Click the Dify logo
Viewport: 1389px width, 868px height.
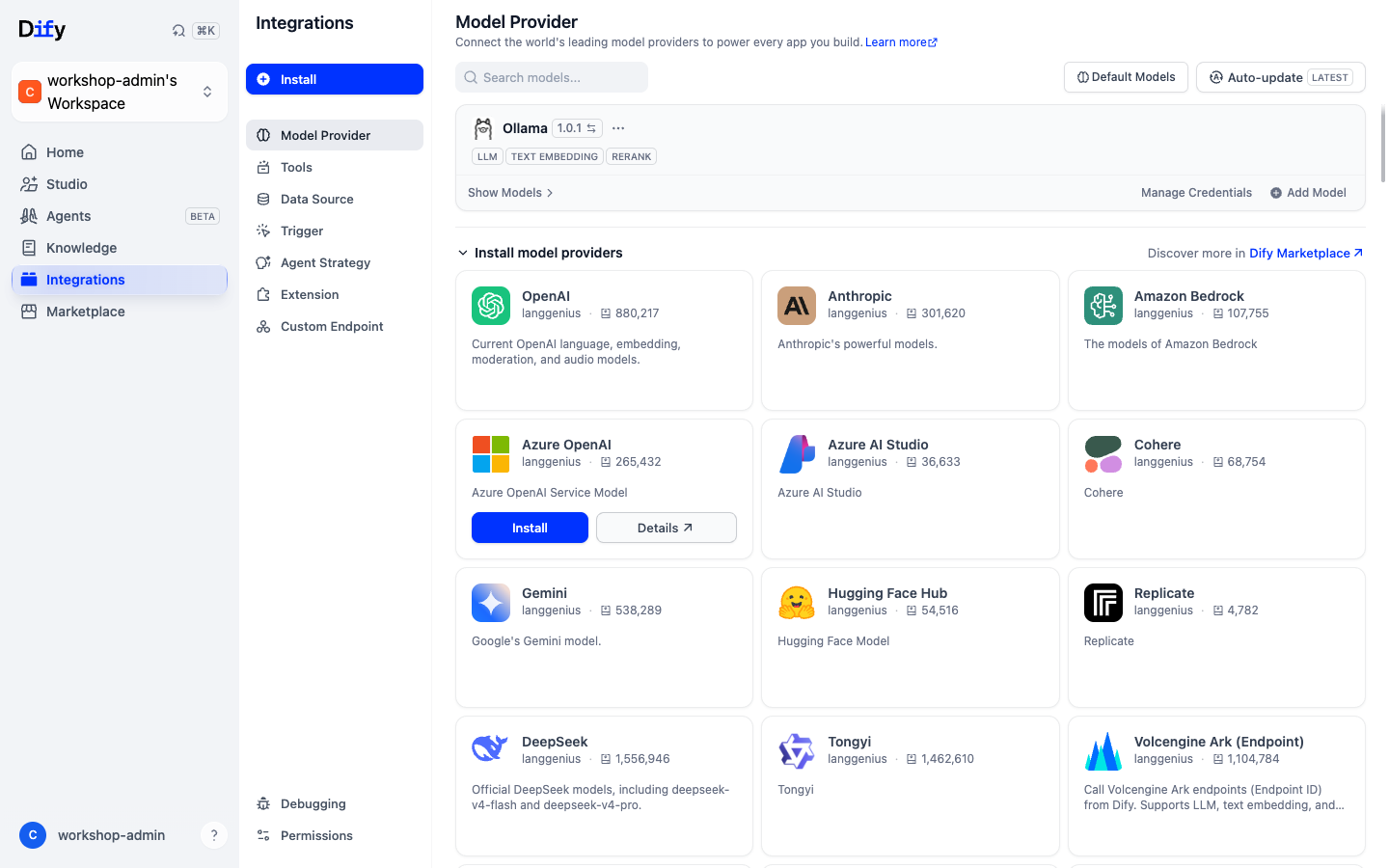pyautogui.click(x=42, y=29)
